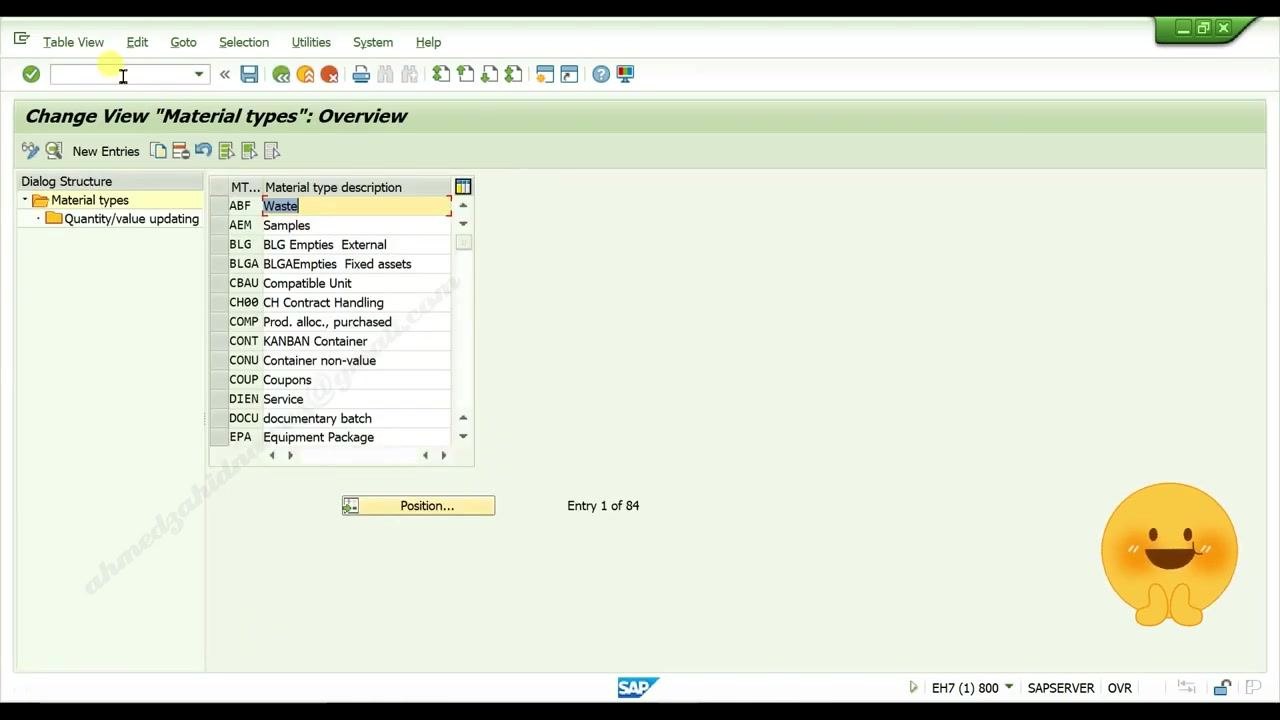Screen dimensions: 1280x720
Task: Click the Material type description column header
Action: (x=356, y=187)
